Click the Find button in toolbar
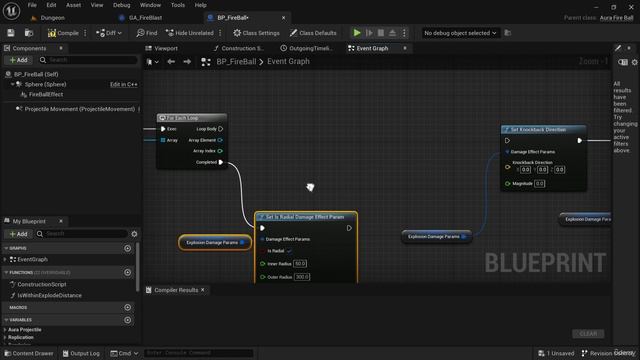 click(x=147, y=33)
